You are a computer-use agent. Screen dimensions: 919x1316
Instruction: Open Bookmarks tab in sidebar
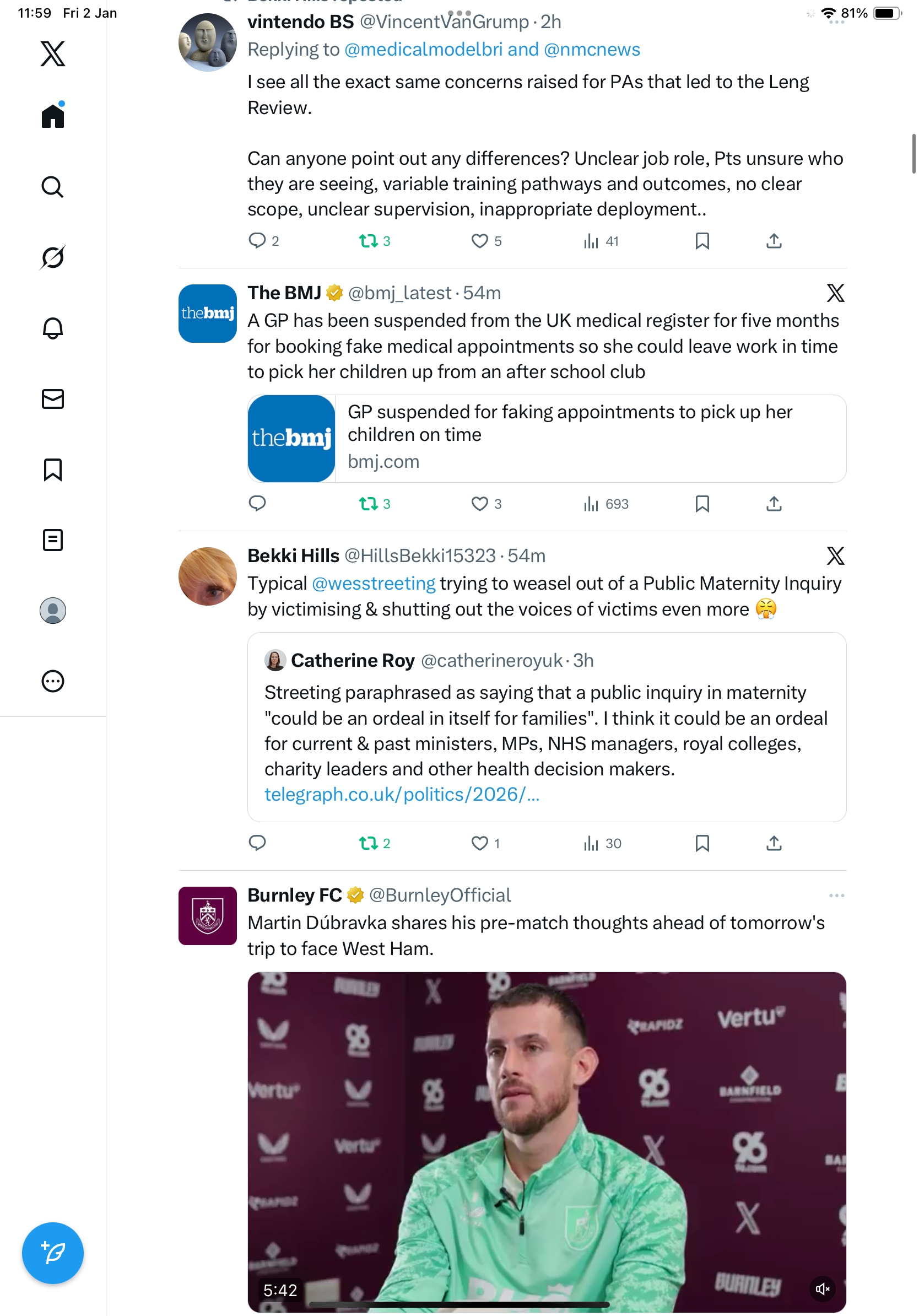[x=53, y=470]
